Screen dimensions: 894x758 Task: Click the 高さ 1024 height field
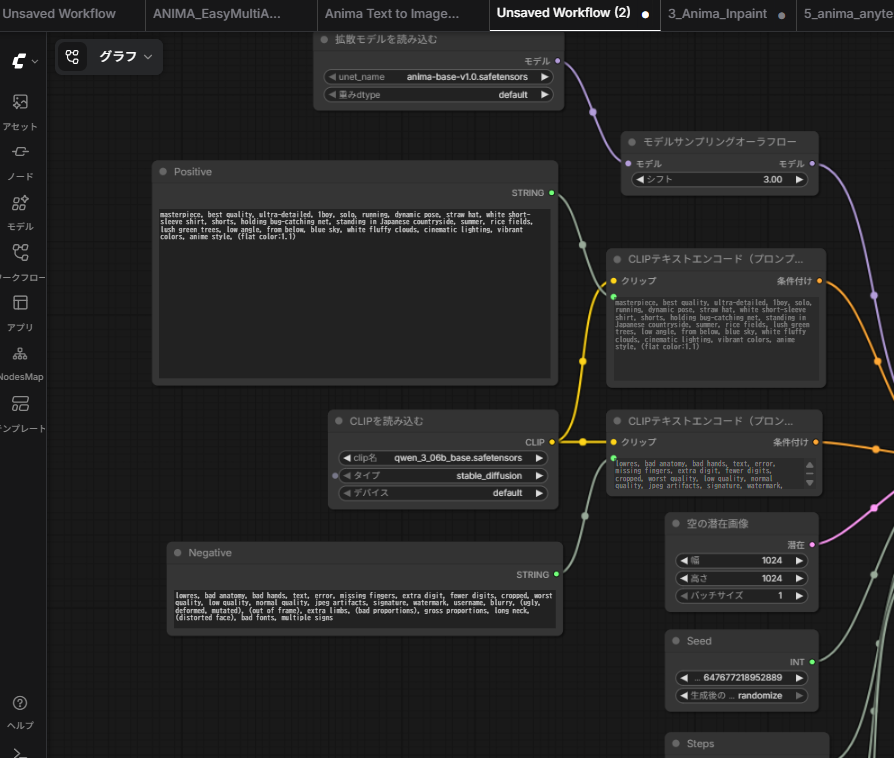click(x=741, y=578)
